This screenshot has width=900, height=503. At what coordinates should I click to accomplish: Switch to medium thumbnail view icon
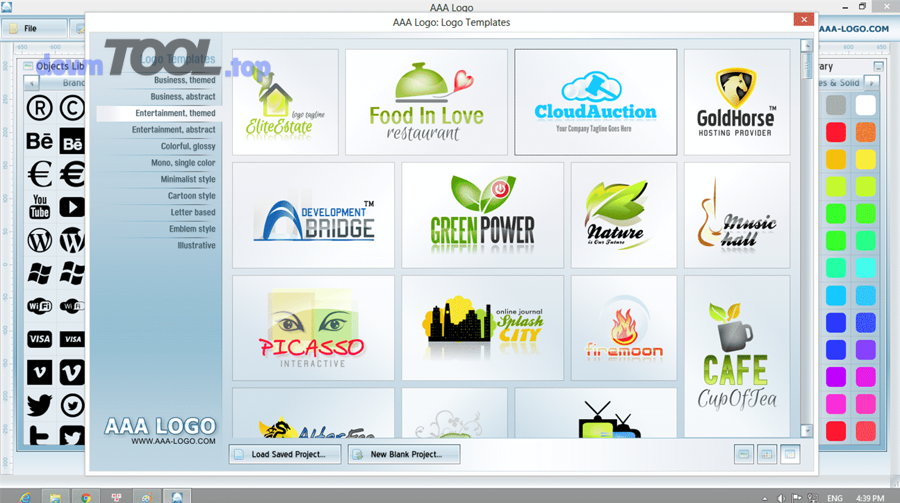(767, 454)
